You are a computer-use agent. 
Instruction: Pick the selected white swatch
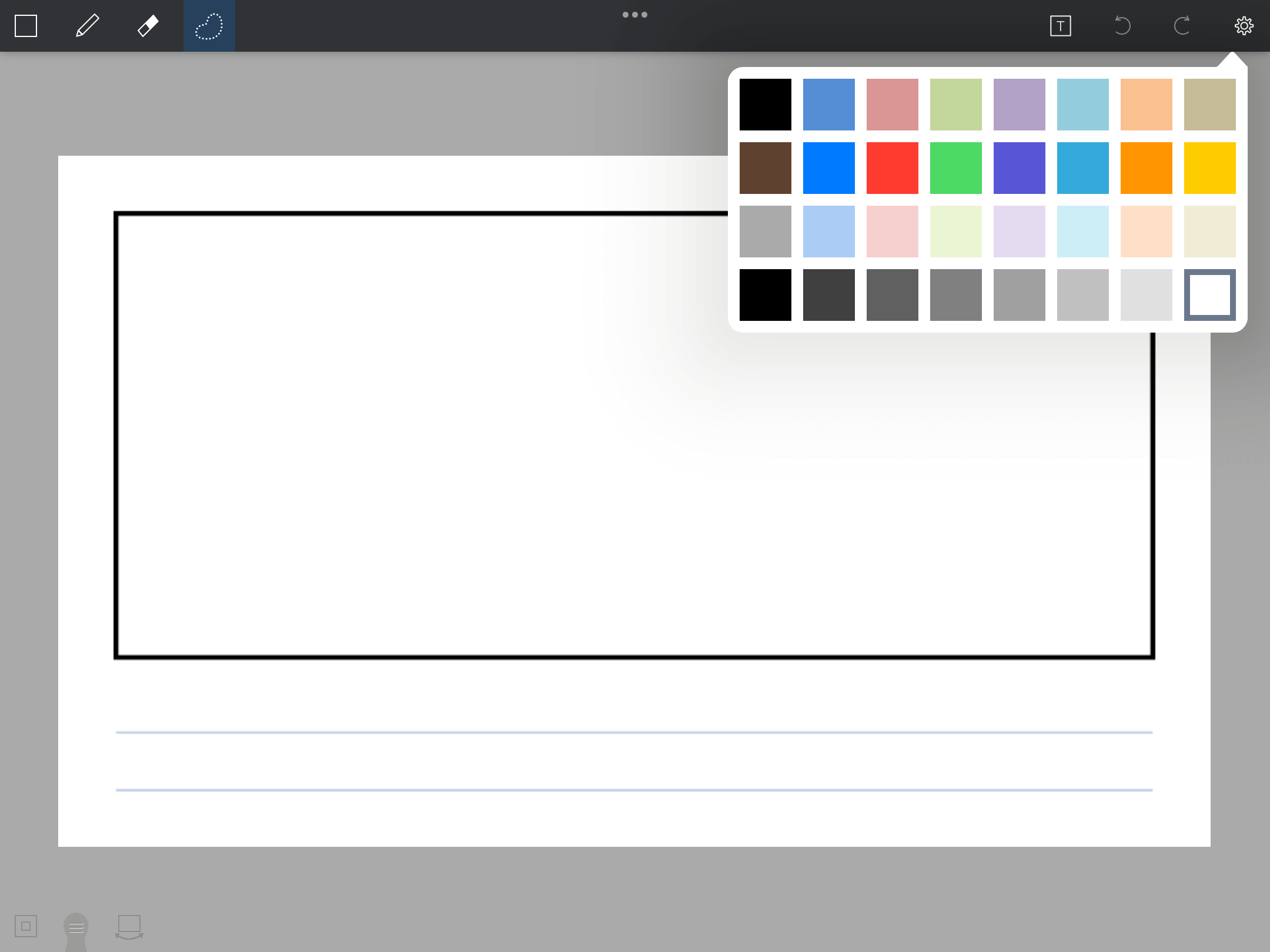(1210, 295)
